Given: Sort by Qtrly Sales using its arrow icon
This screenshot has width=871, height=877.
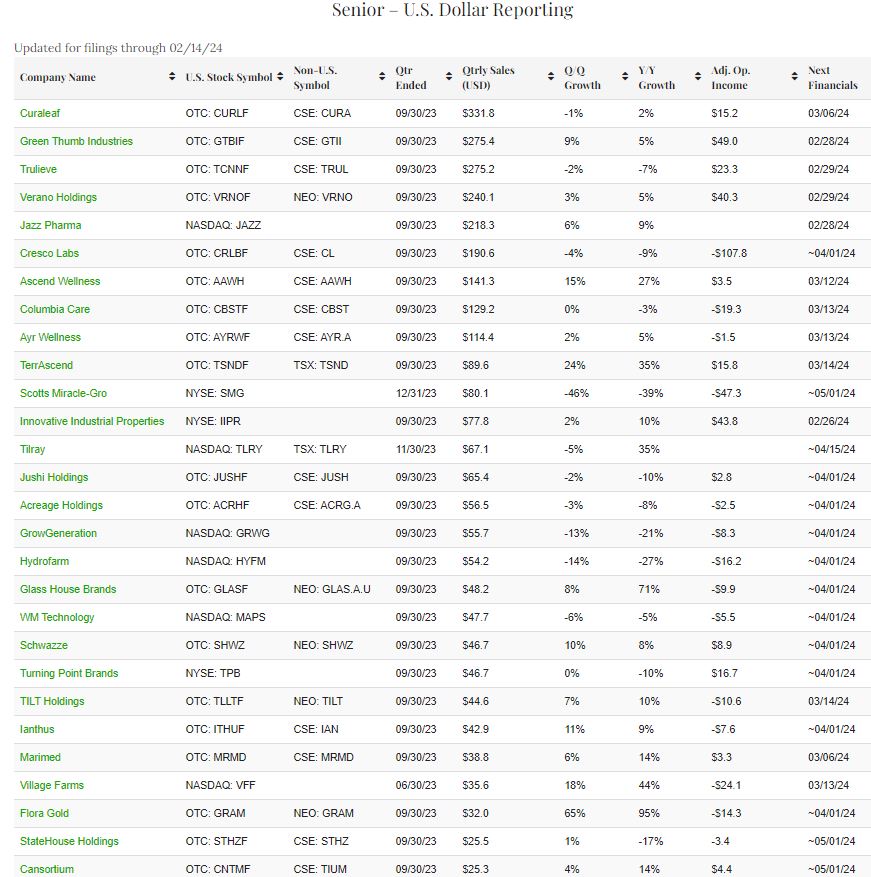Looking at the screenshot, I should pos(551,78).
